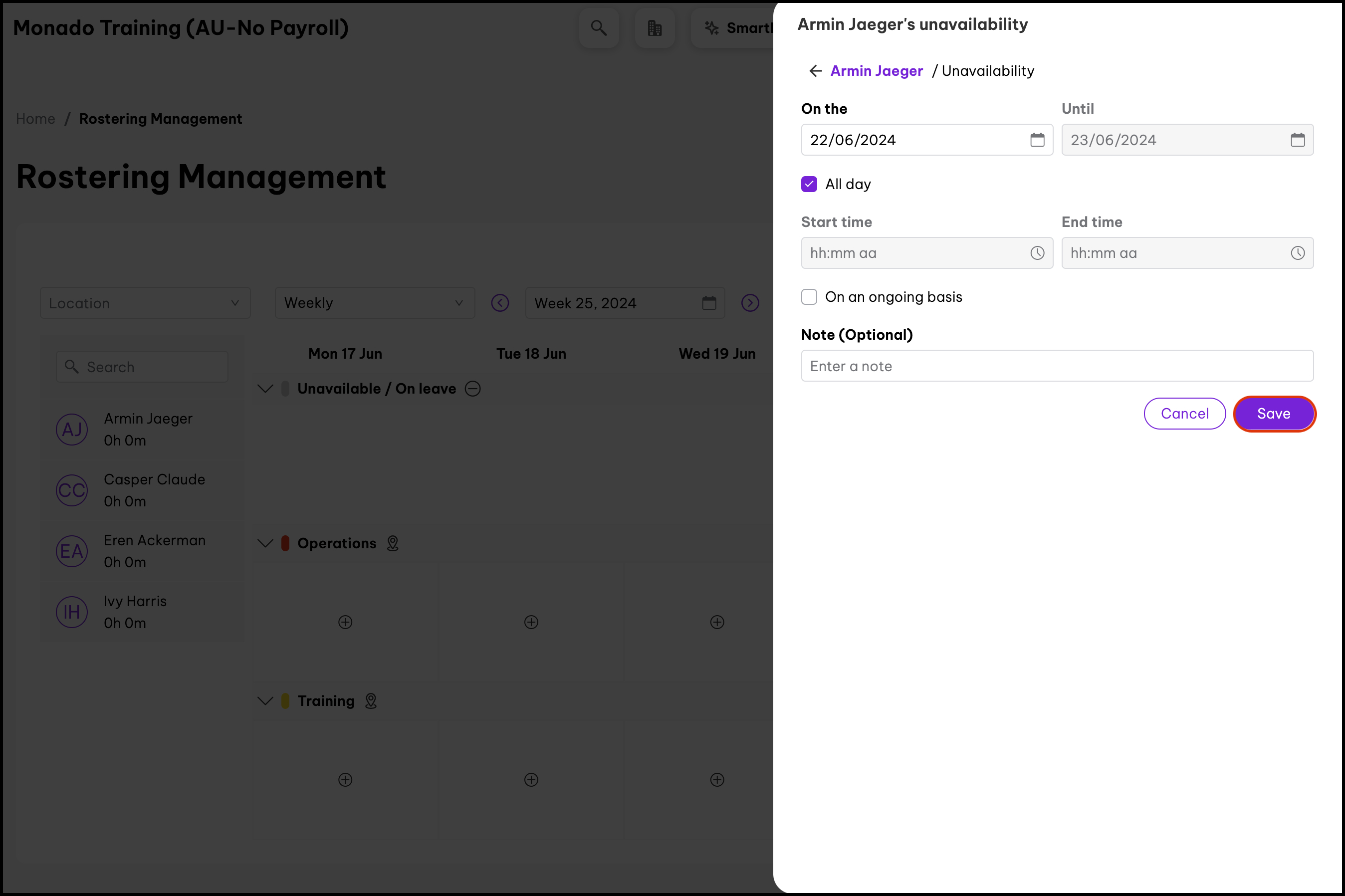The image size is (1345, 896).
Task: Collapse the Training section
Action: click(265, 701)
